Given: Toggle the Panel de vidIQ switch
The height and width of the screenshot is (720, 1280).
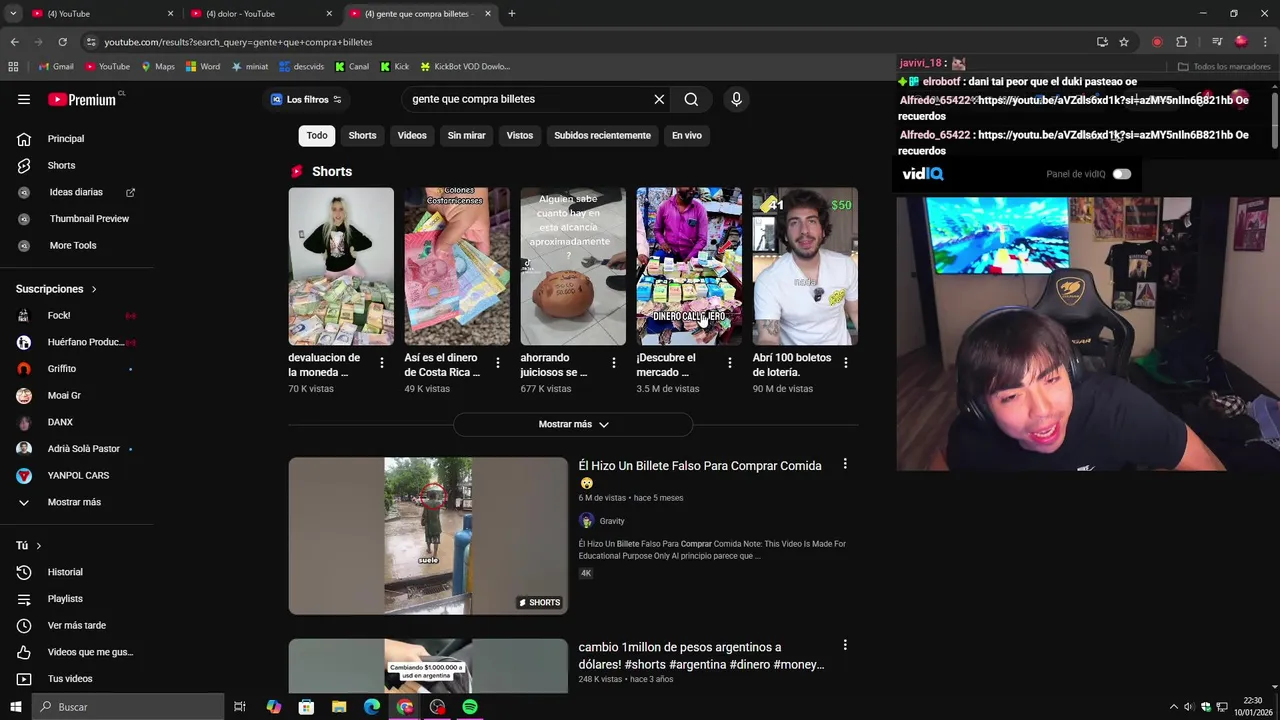Looking at the screenshot, I should [1122, 174].
